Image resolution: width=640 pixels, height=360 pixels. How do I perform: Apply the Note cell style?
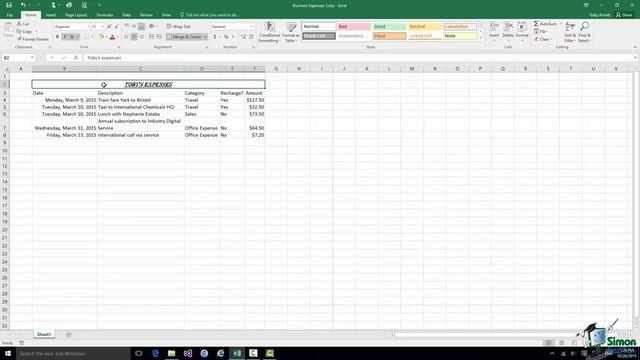coord(460,36)
